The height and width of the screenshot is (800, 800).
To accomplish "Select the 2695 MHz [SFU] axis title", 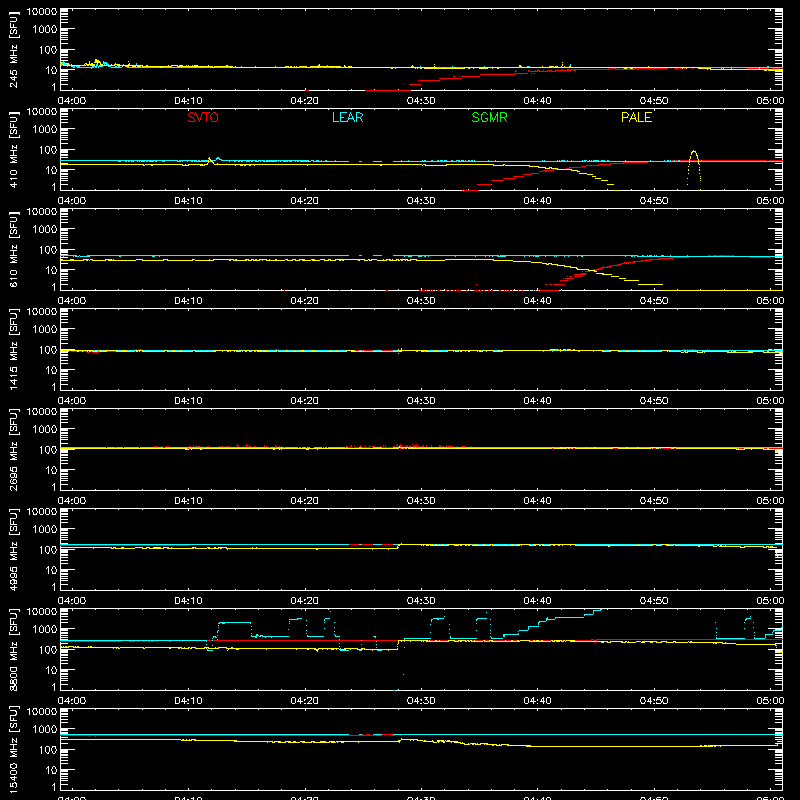I will pos(13,449).
